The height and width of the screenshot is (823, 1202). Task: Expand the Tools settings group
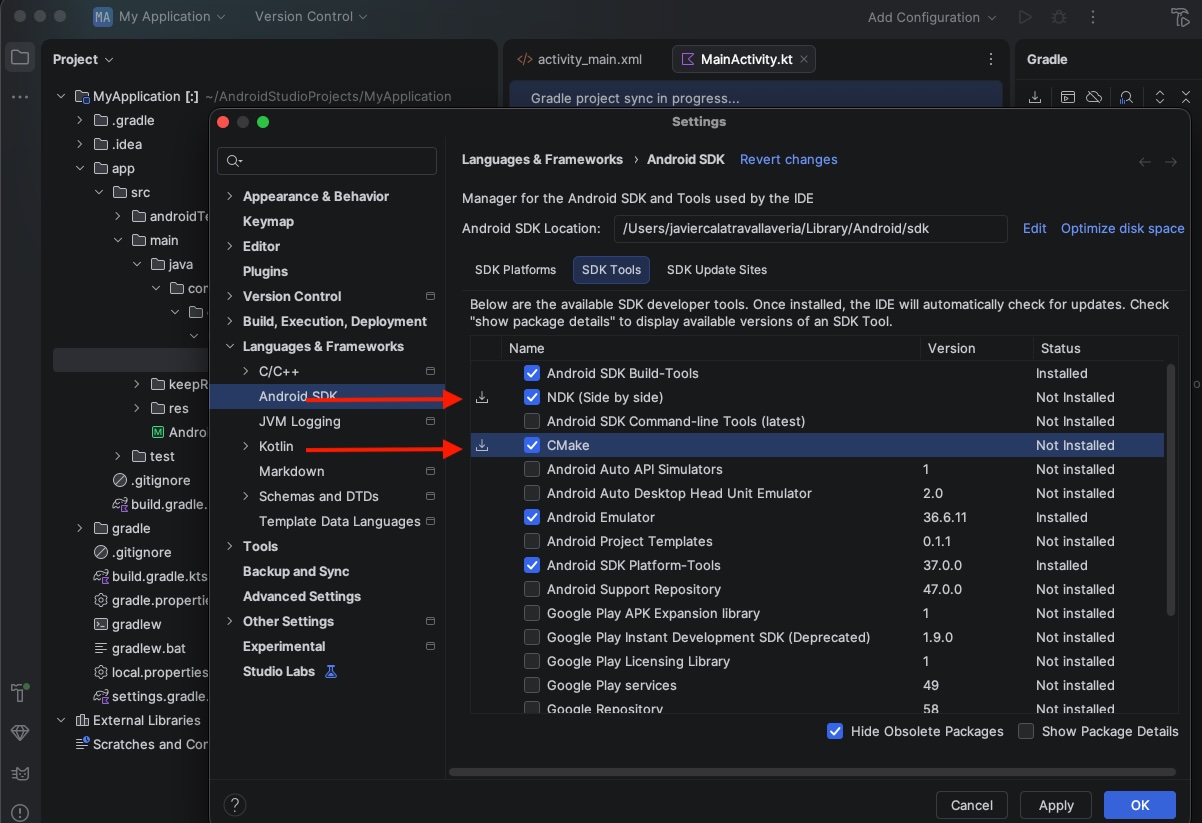click(x=230, y=546)
